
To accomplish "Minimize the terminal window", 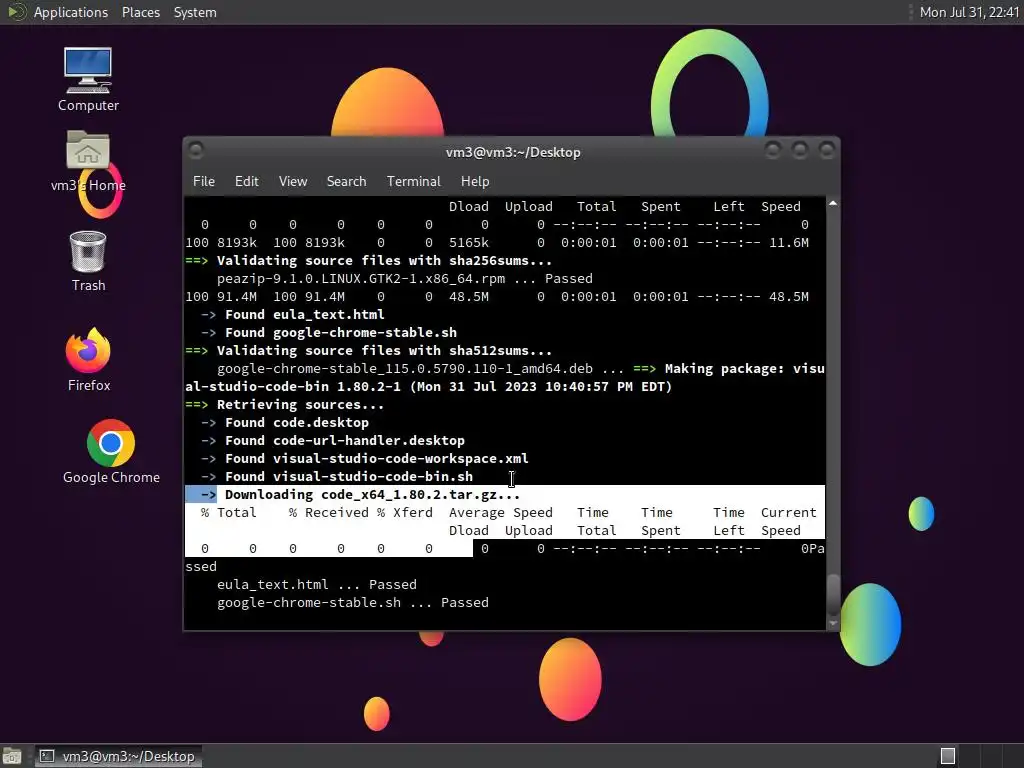I will 773,151.
